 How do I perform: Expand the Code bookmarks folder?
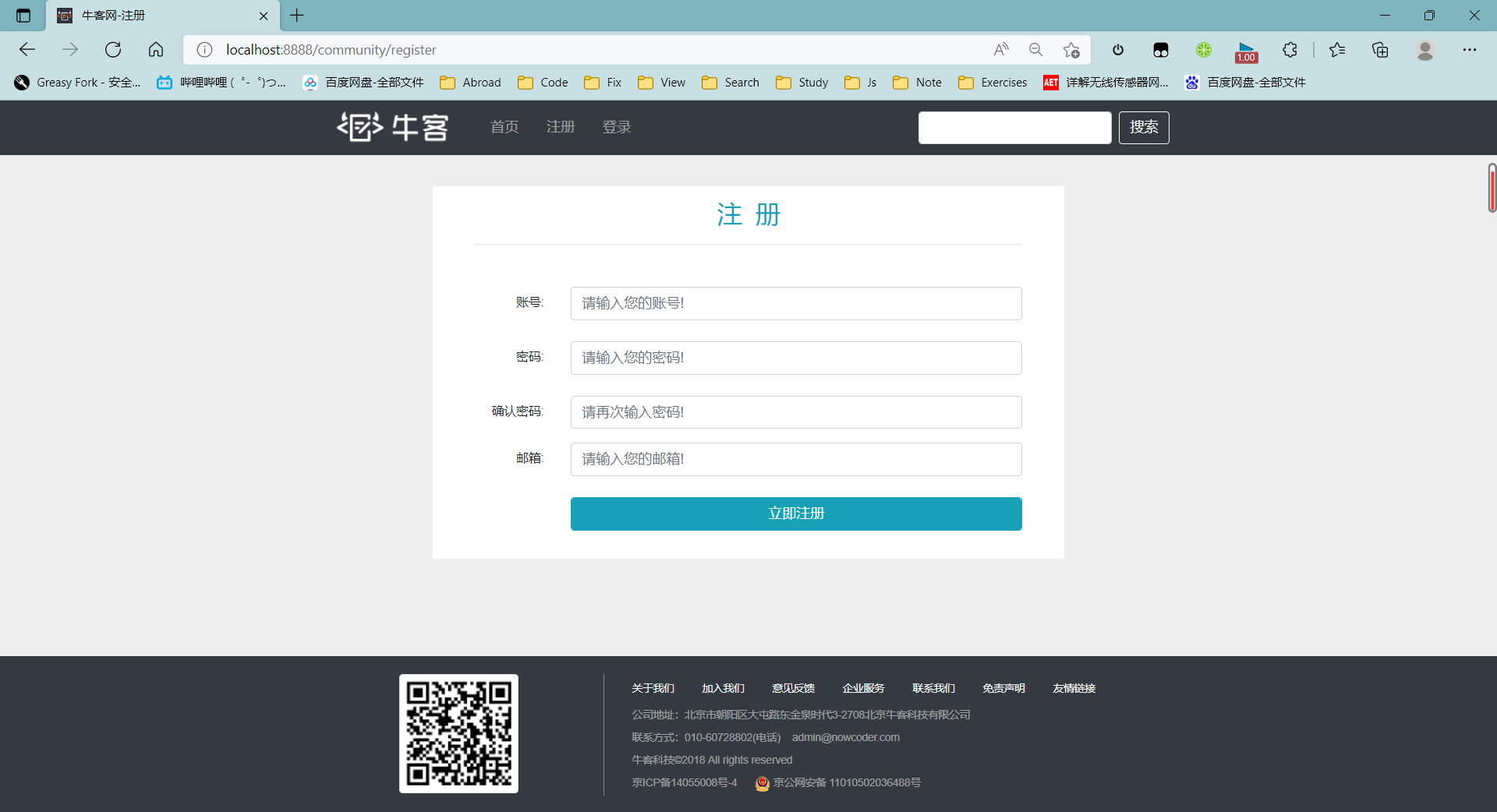[543, 83]
